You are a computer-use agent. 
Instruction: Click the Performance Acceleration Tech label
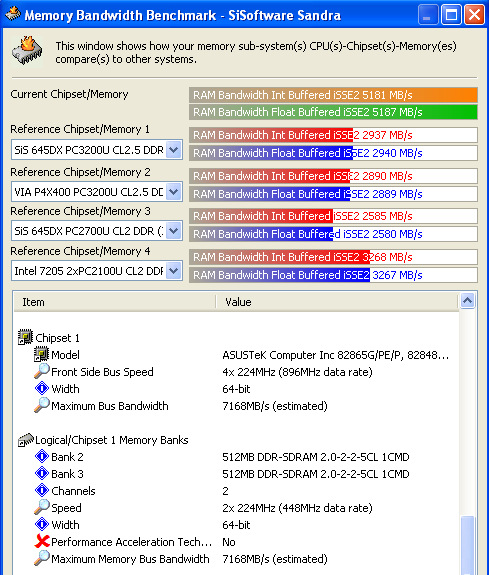(x=132, y=542)
